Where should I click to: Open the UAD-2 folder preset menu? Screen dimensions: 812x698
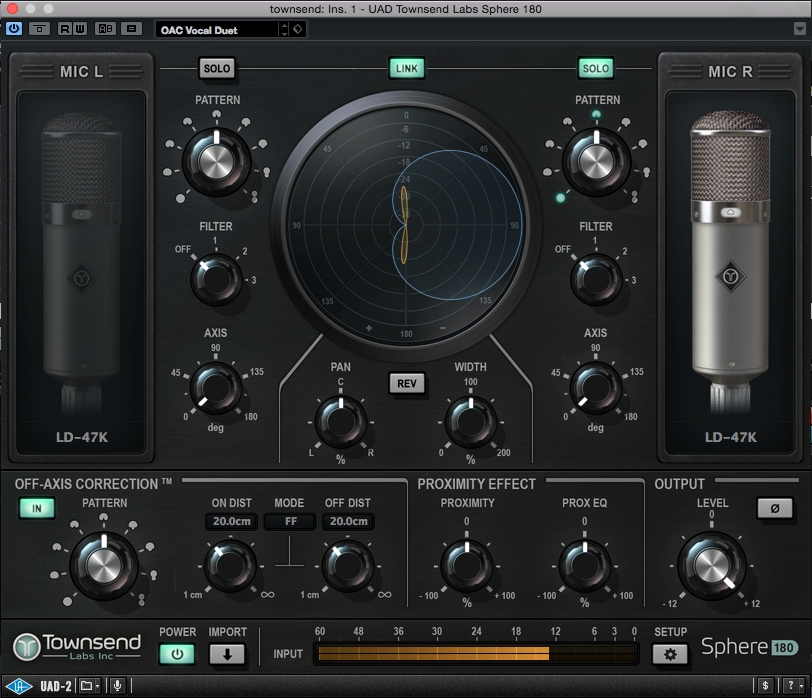point(90,686)
